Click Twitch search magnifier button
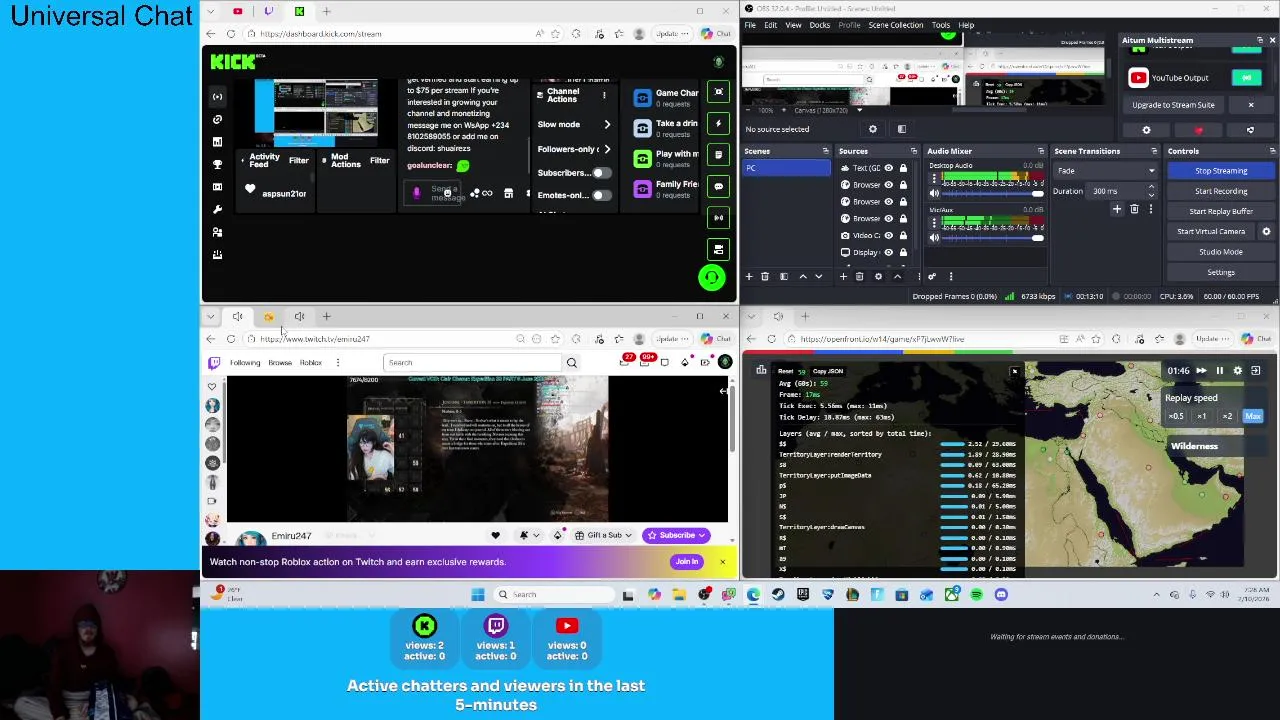The height and width of the screenshot is (720, 1280). (x=572, y=363)
